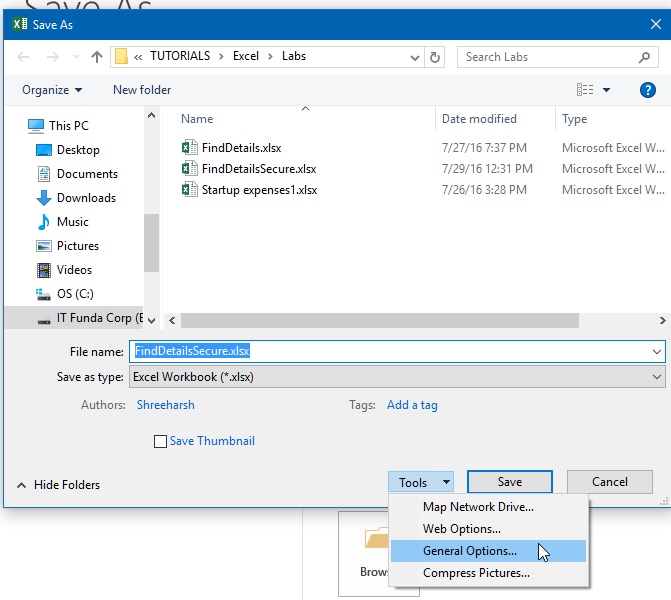671x600 pixels.
Task: Edit the Authors value Shreeharsh
Action: [x=165, y=405]
